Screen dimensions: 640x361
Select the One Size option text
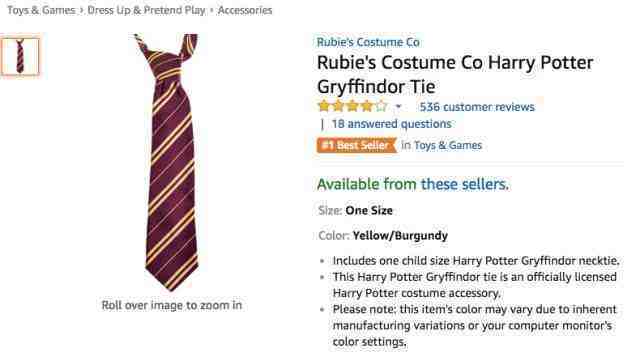pyautogui.click(x=369, y=211)
